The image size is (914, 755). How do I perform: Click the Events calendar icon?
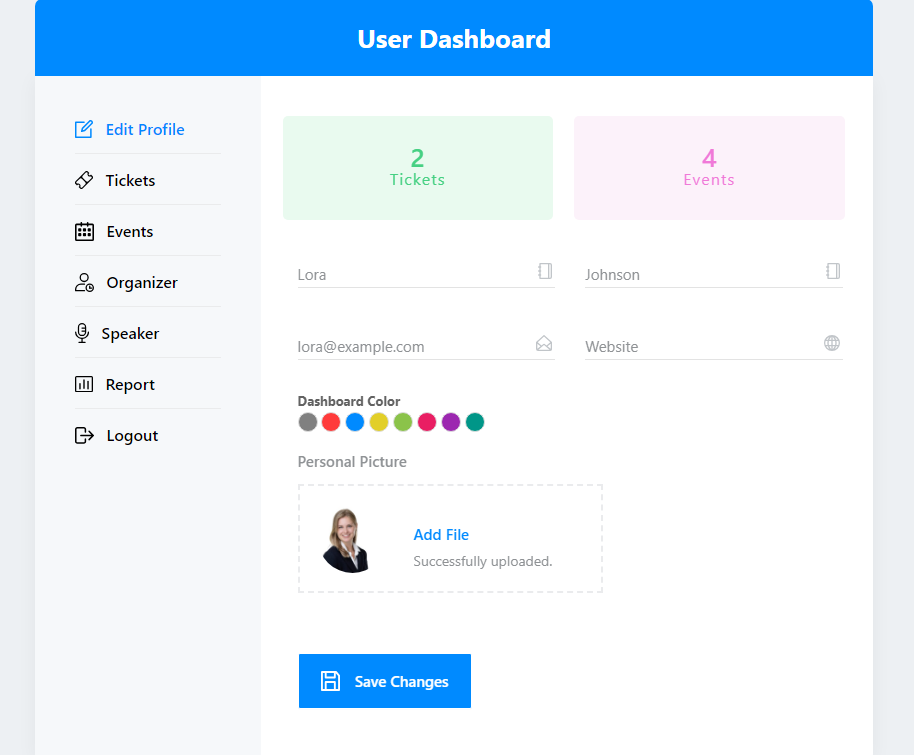click(84, 231)
